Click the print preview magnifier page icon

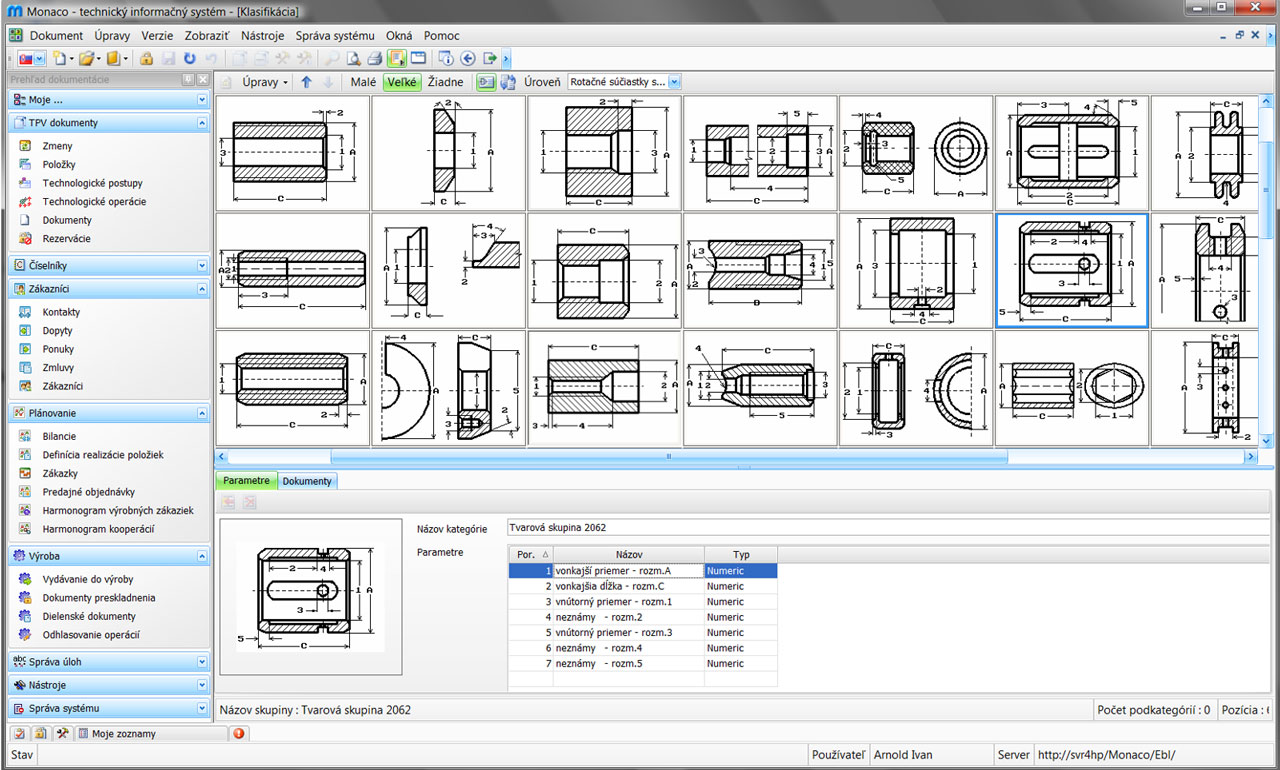pos(353,59)
